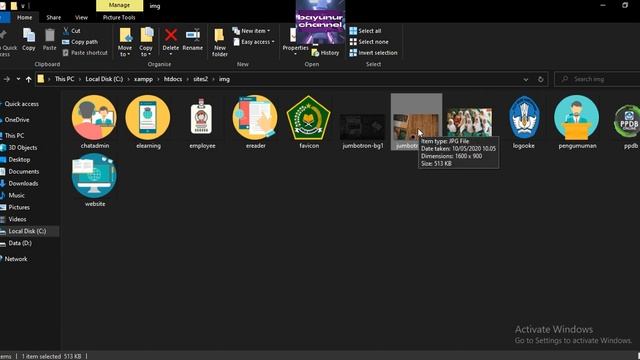This screenshot has width=640, height=360.
Task: Click the Copy ribbon button
Action: (29, 40)
